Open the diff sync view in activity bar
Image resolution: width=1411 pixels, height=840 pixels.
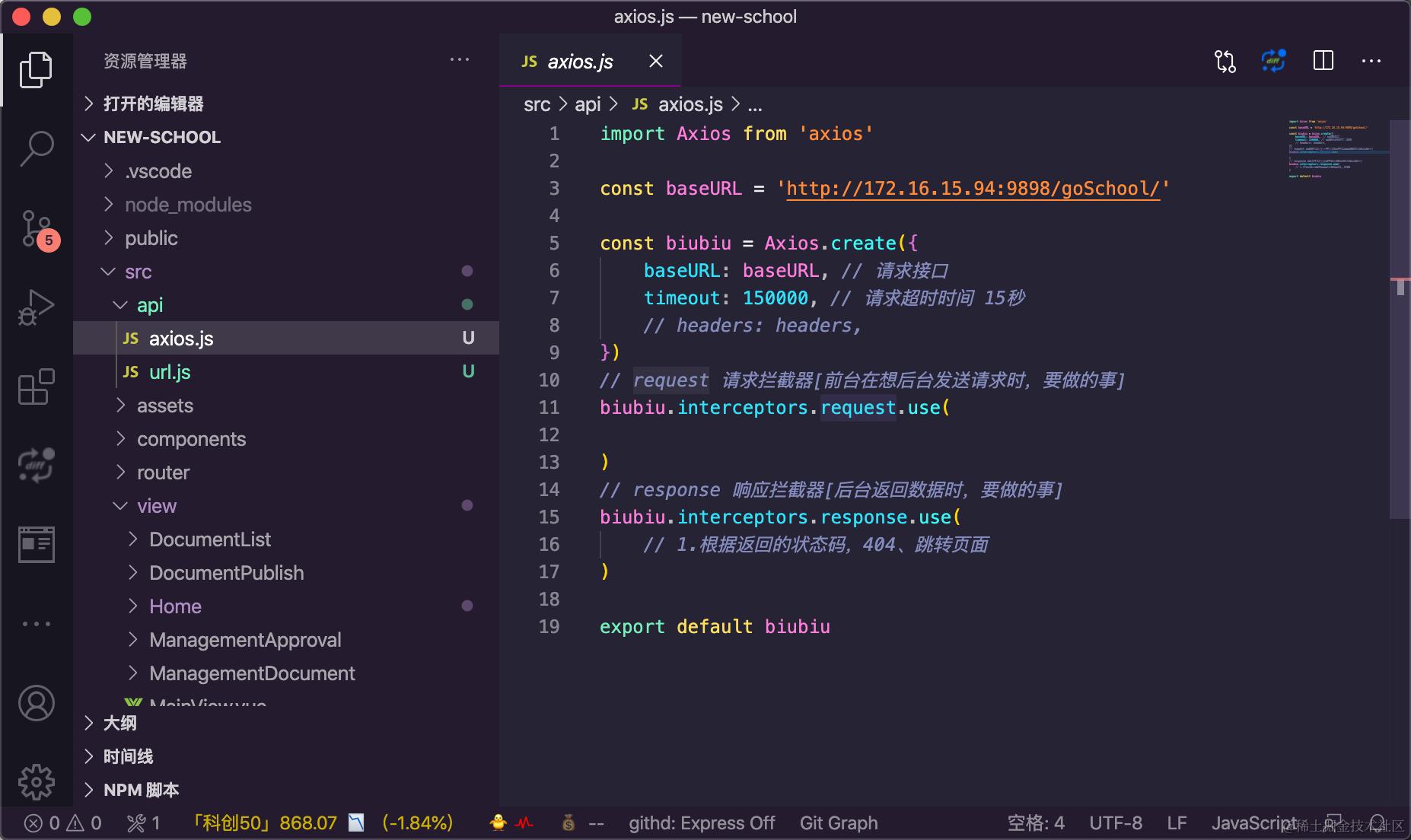(36, 465)
